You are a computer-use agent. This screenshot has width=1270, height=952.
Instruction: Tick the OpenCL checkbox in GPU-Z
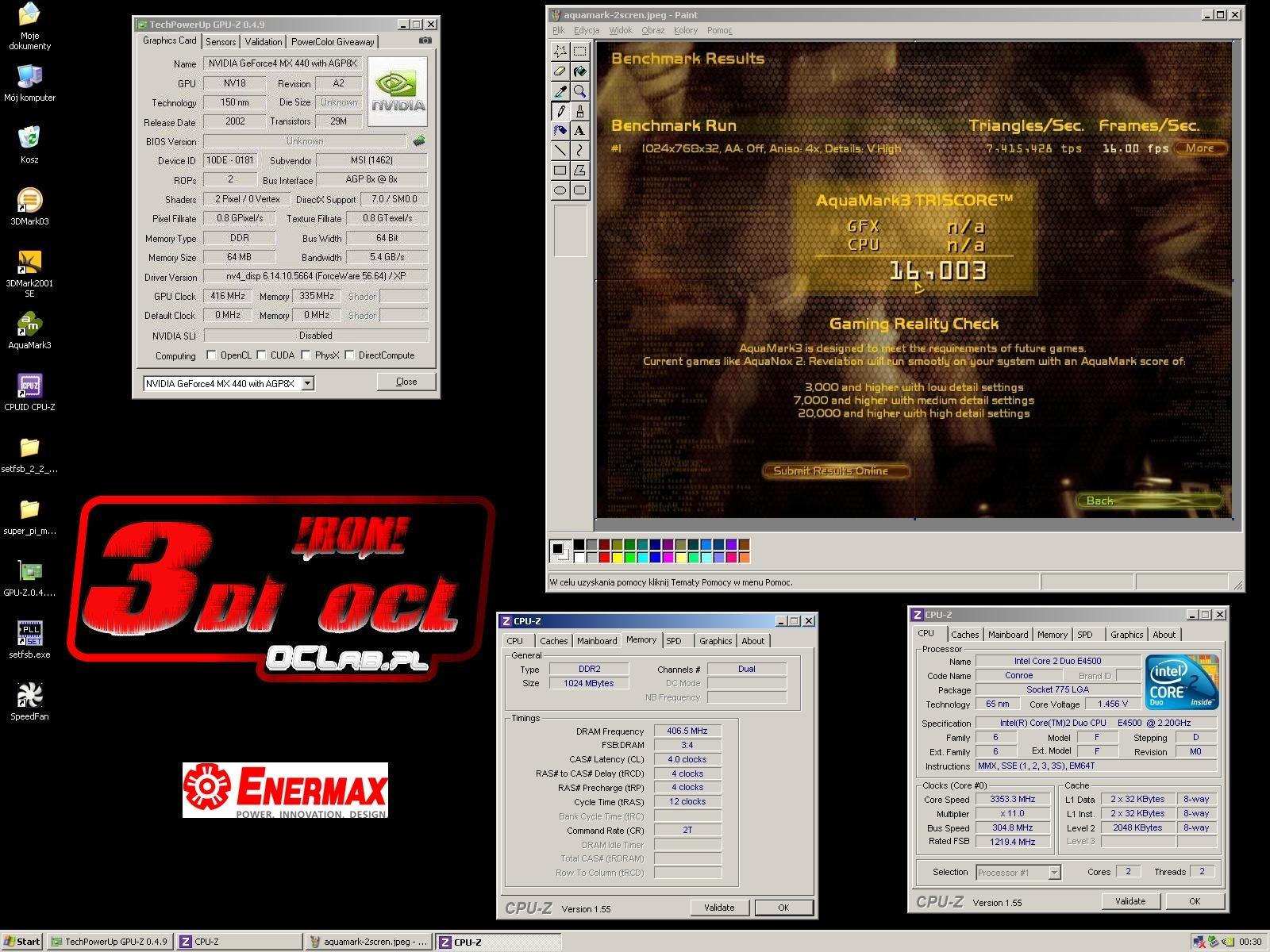211,355
